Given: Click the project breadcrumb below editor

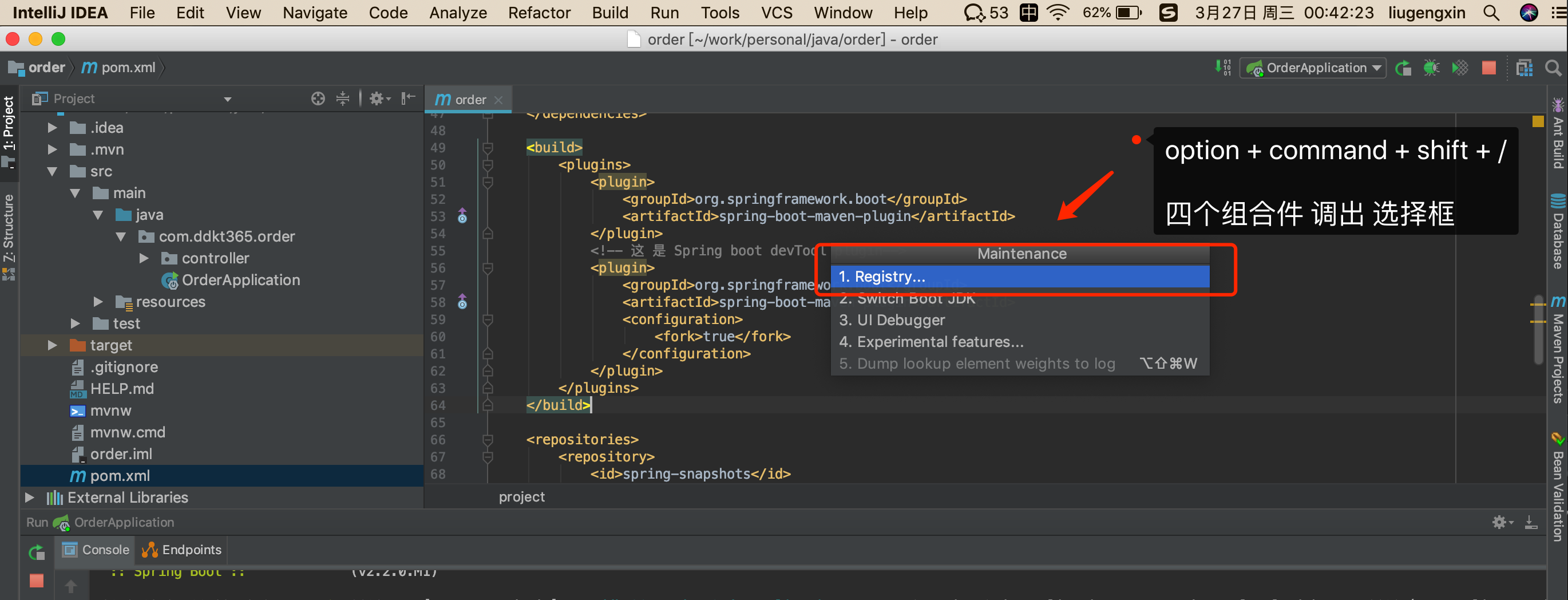Looking at the screenshot, I should [522, 498].
